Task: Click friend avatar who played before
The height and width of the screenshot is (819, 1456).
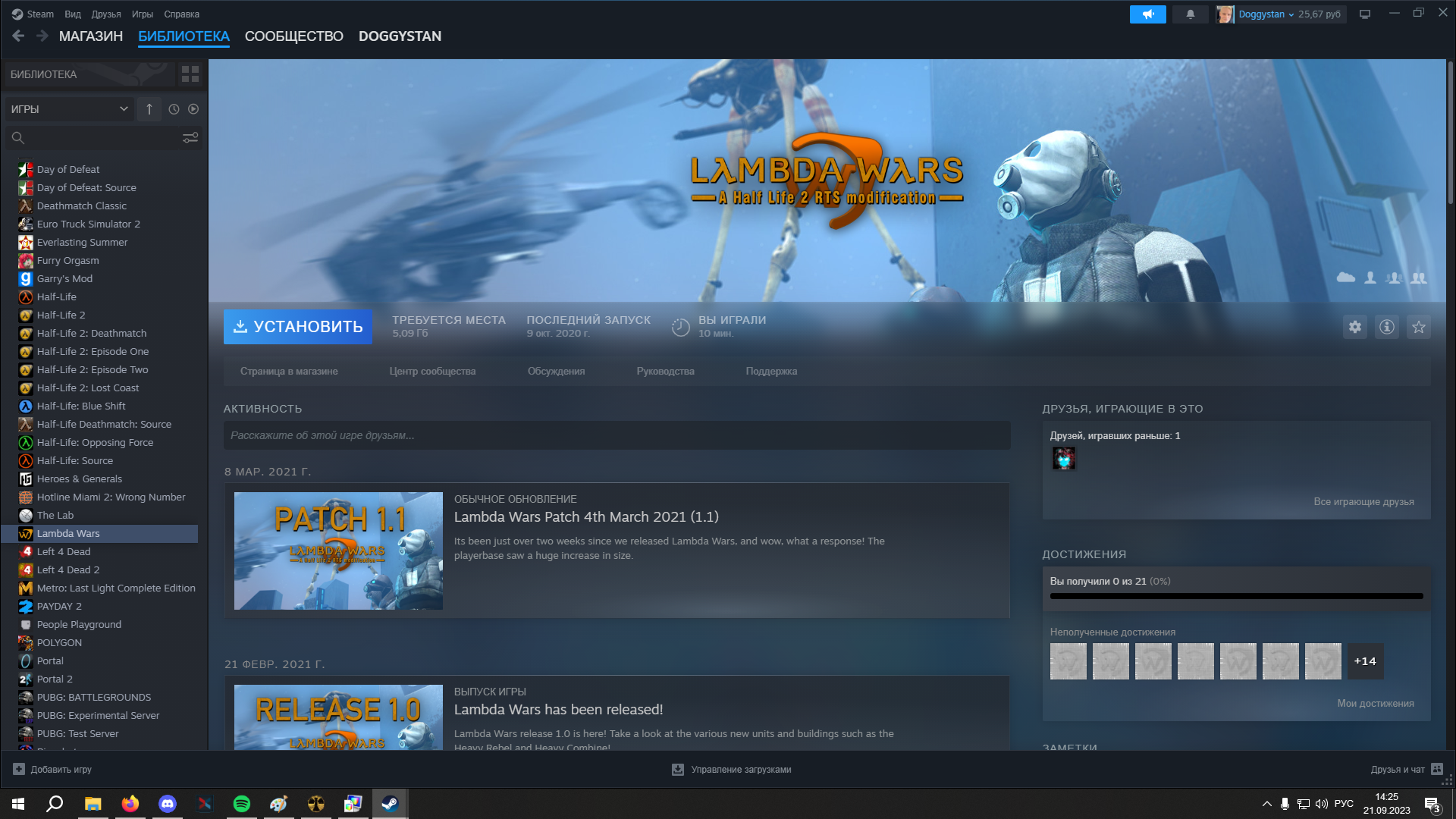Action: tap(1063, 458)
